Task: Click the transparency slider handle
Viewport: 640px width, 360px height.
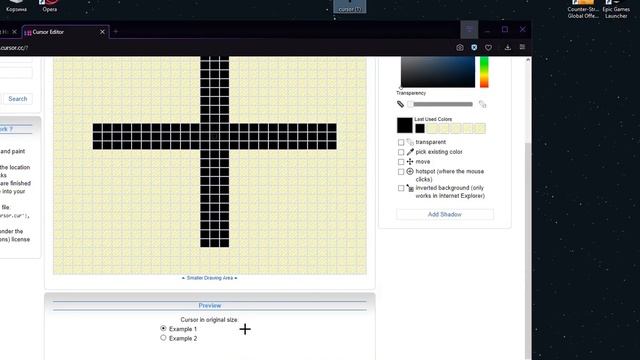Action: point(410,104)
